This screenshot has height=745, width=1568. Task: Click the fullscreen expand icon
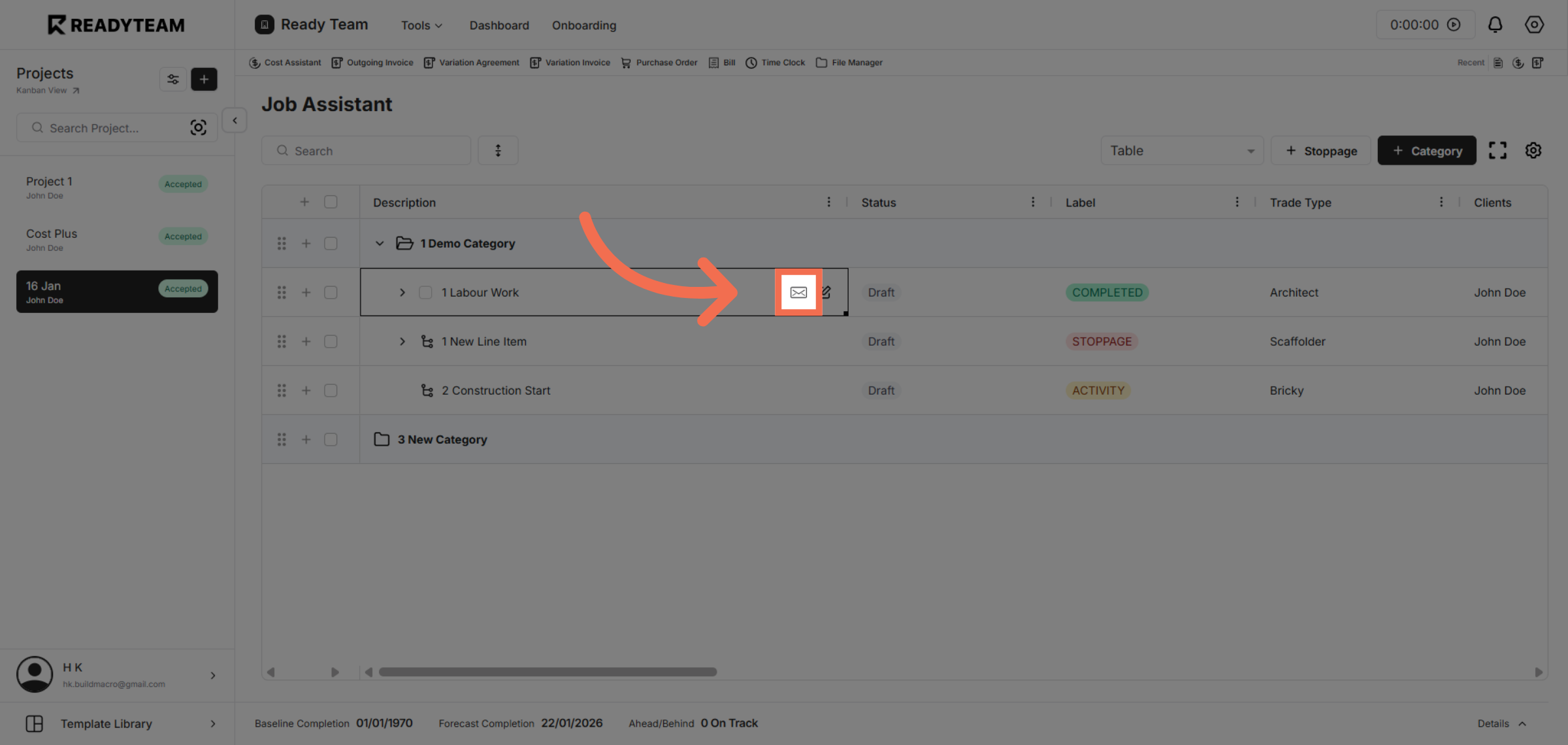coord(1497,150)
